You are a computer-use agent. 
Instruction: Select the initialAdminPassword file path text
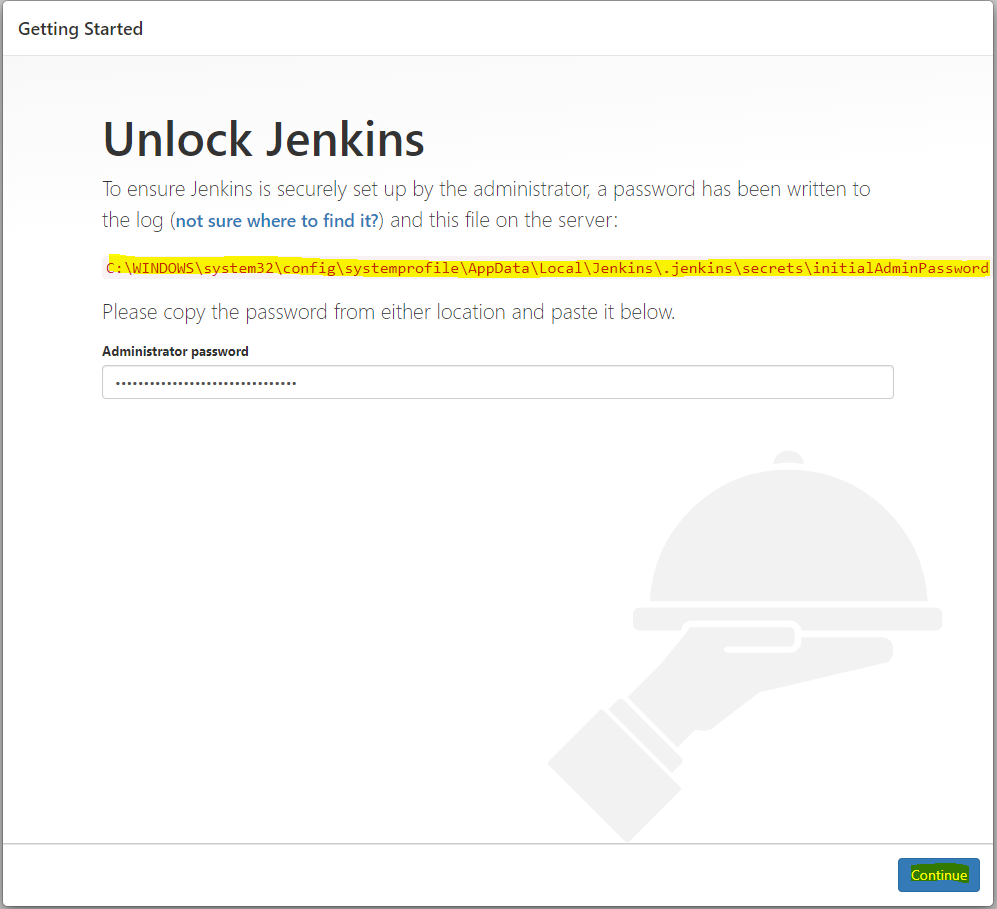[547, 268]
